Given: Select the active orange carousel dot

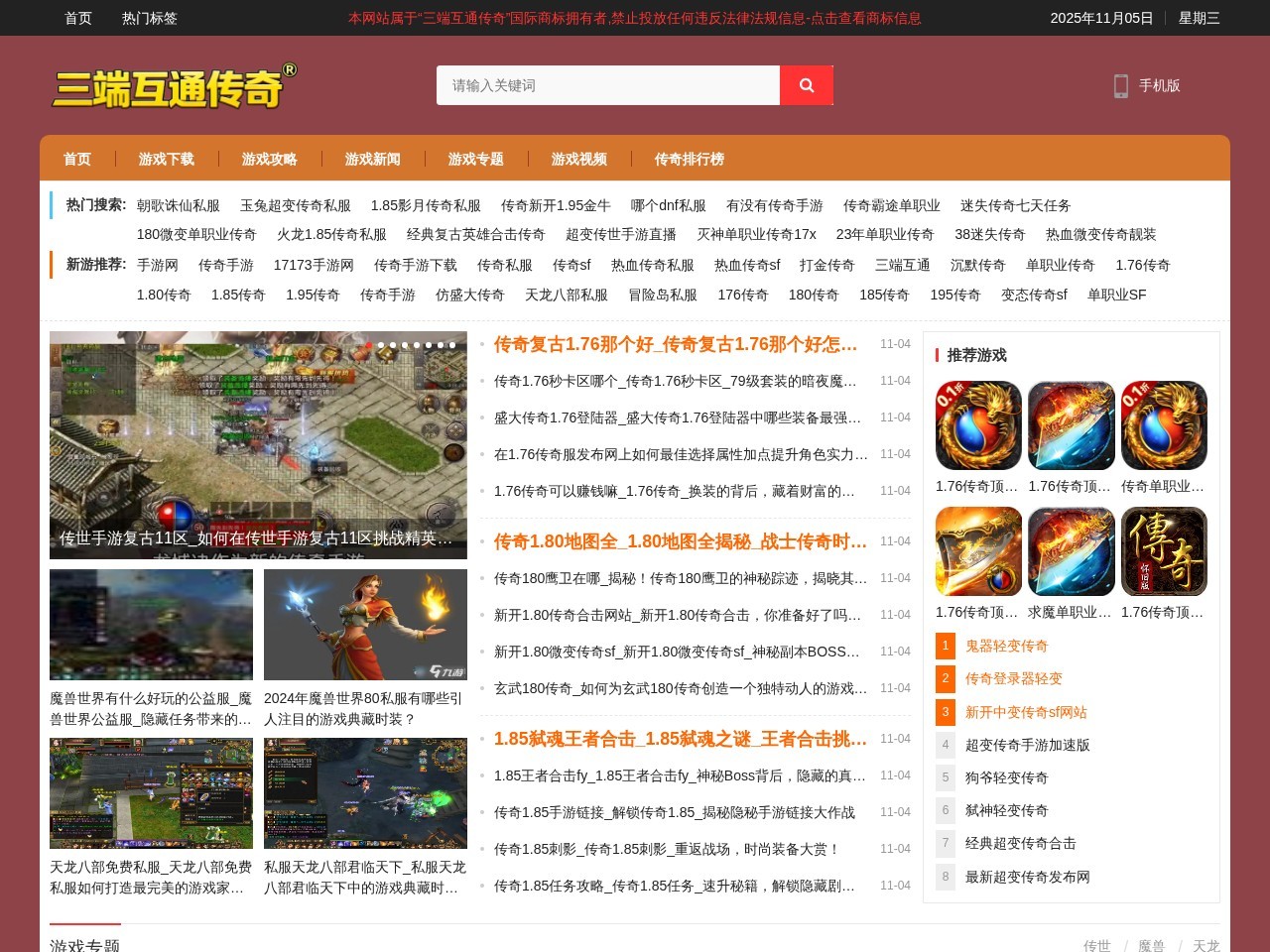Looking at the screenshot, I should tap(369, 345).
